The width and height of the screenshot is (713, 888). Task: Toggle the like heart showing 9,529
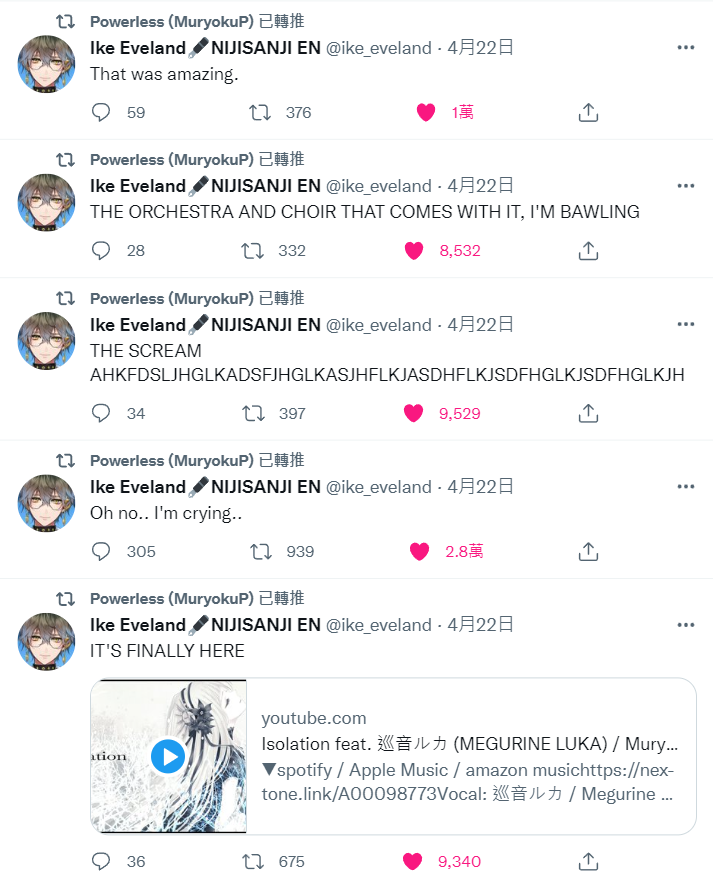pos(413,413)
